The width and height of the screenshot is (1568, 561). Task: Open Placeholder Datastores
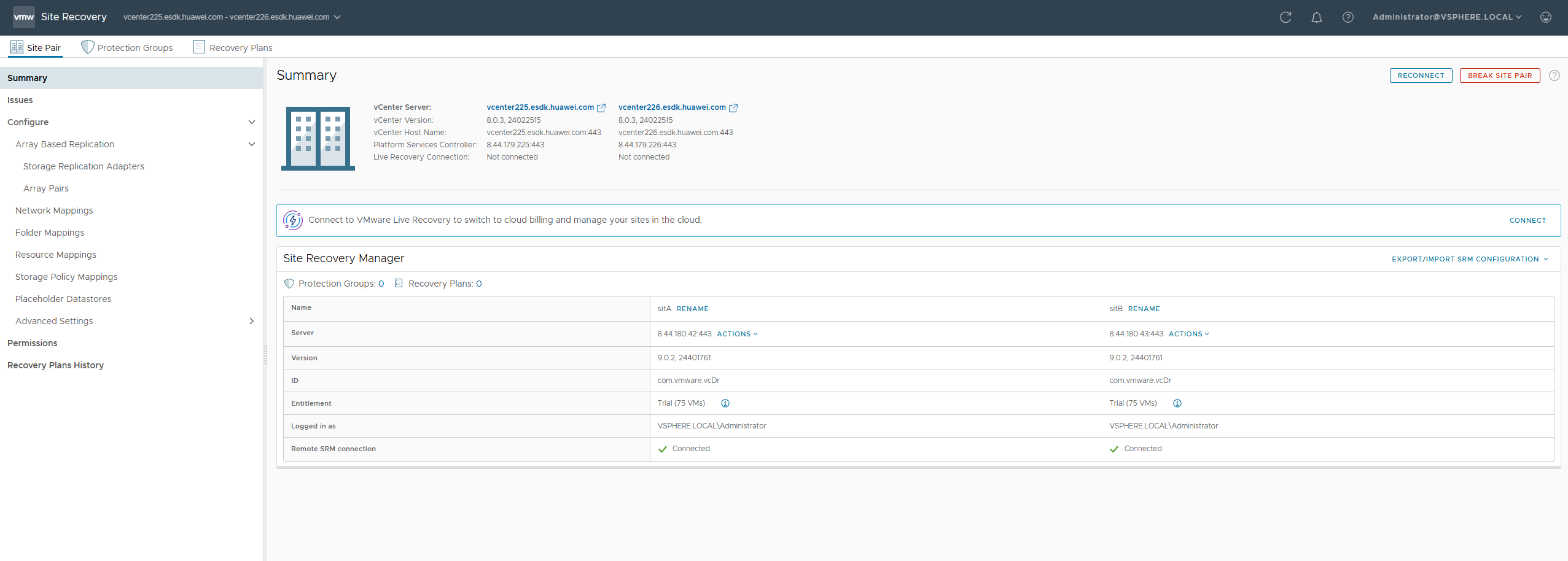tap(63, 299)
